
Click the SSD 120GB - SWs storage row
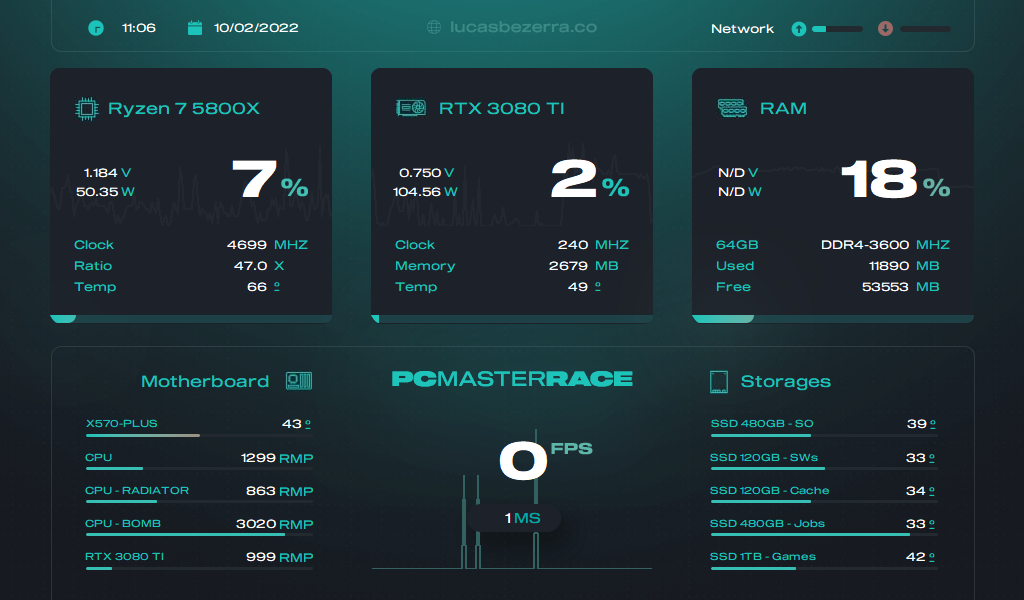pos(824,460)
